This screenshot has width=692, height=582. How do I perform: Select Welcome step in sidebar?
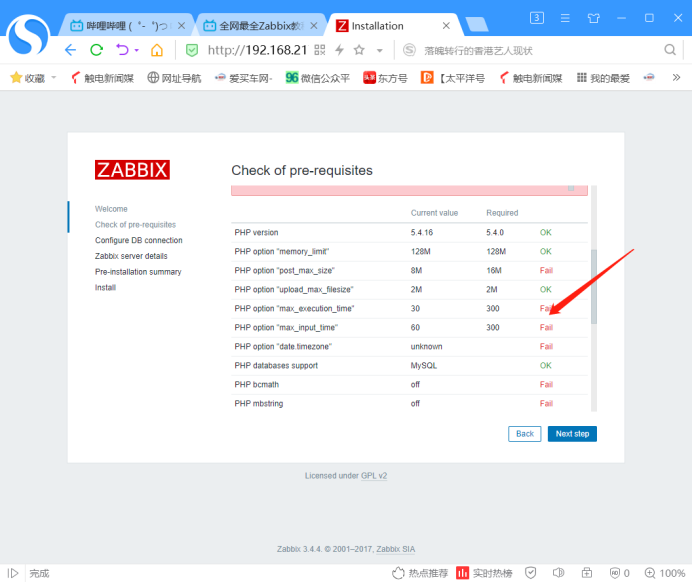click(111, 209)
